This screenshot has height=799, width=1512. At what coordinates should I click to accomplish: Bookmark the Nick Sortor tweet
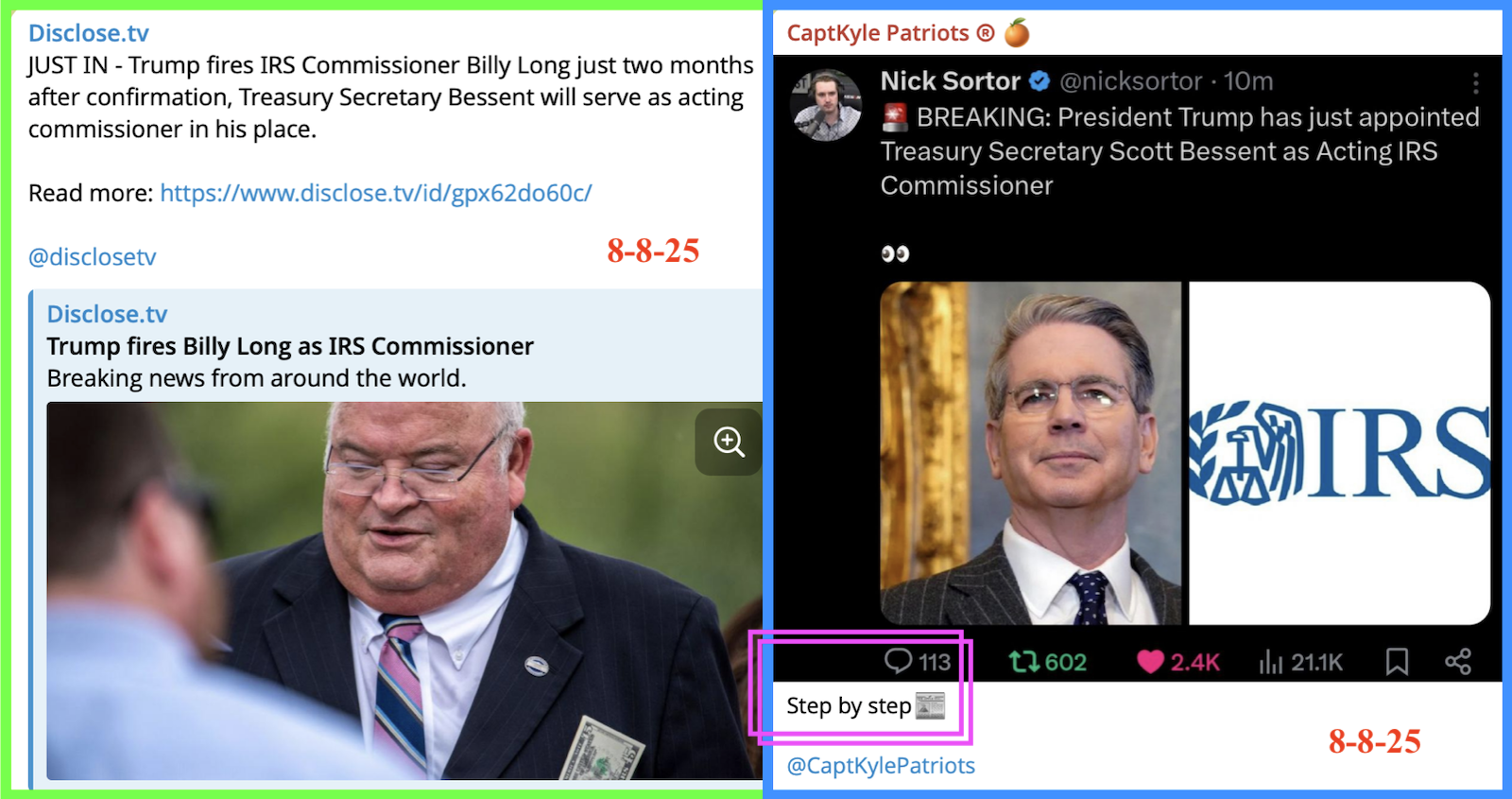coord(1397,661)
